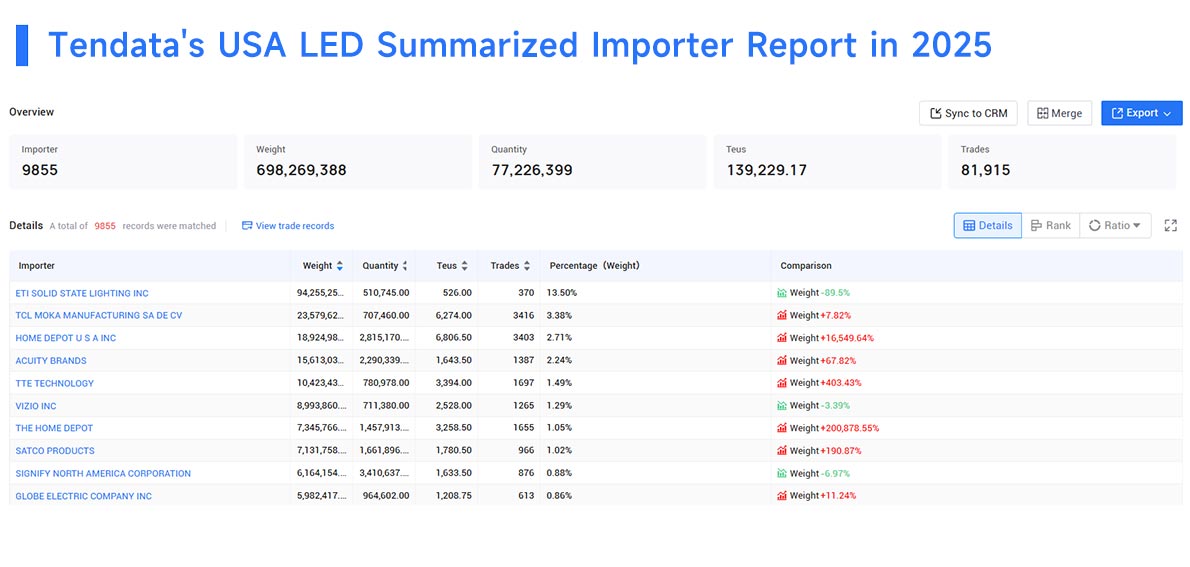Open ETI SOLID STATE LIGHTING INC importer

pyautogui.click(x=82, y=293)
